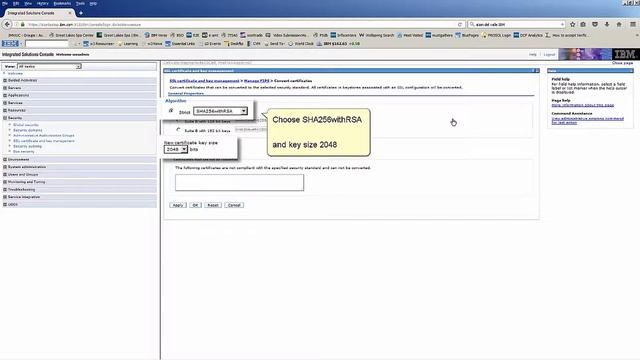This screenshot has width=640, height=360.
Task: Click the IBM logo in the toolbar
Action: coord(10,43)
